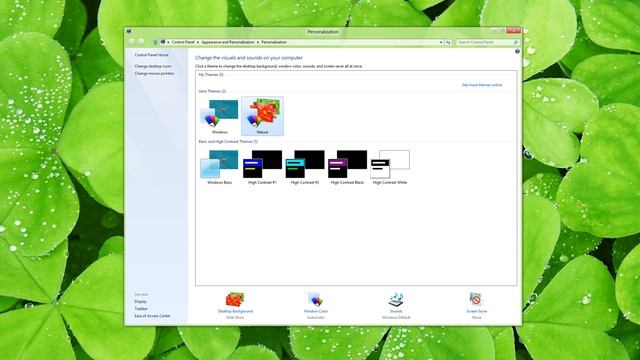The image size is (640, 360).
Task: Click the Up one level arrow
Action: (x=155, y=42)
